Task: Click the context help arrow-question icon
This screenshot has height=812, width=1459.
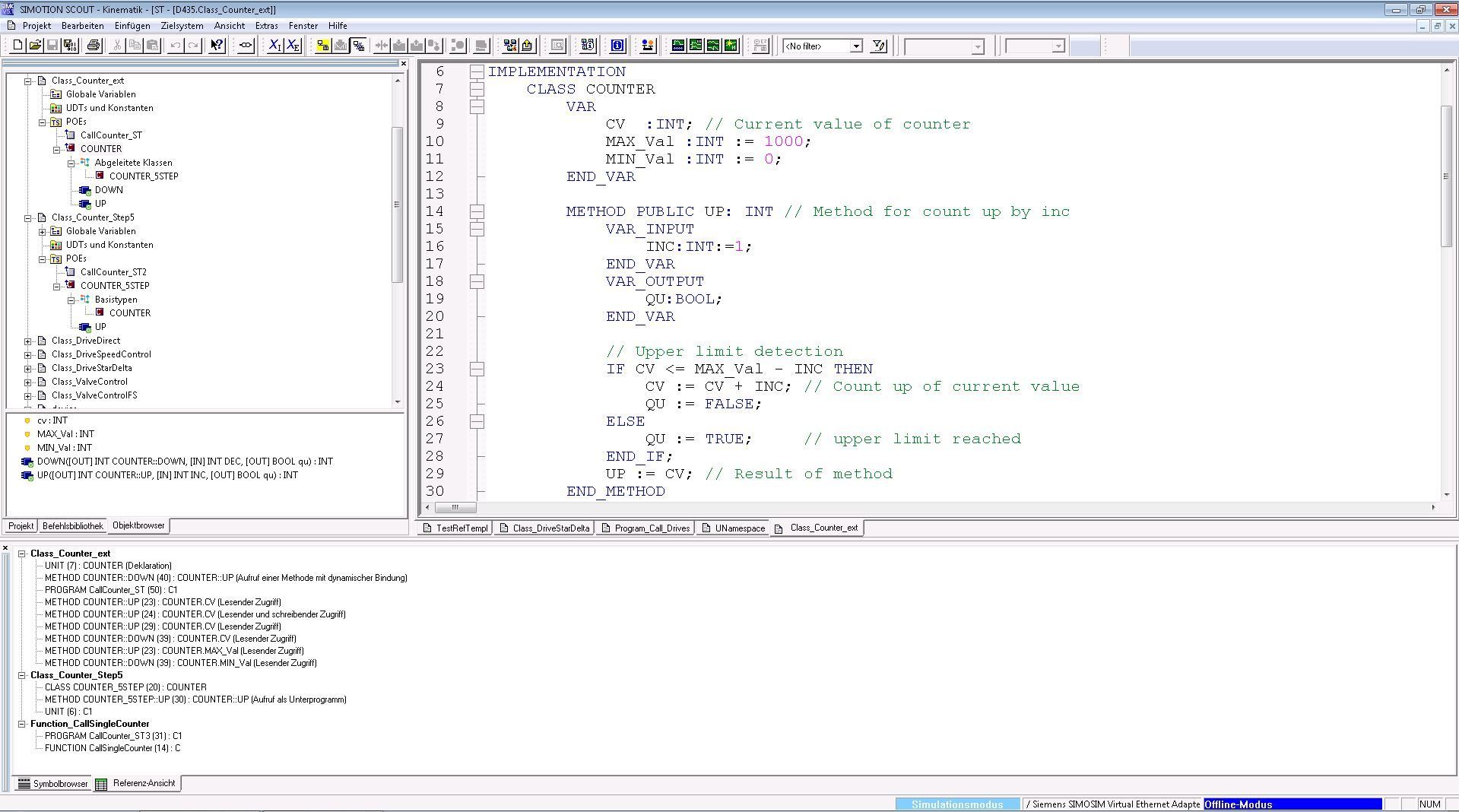Action: pos(217,46)
